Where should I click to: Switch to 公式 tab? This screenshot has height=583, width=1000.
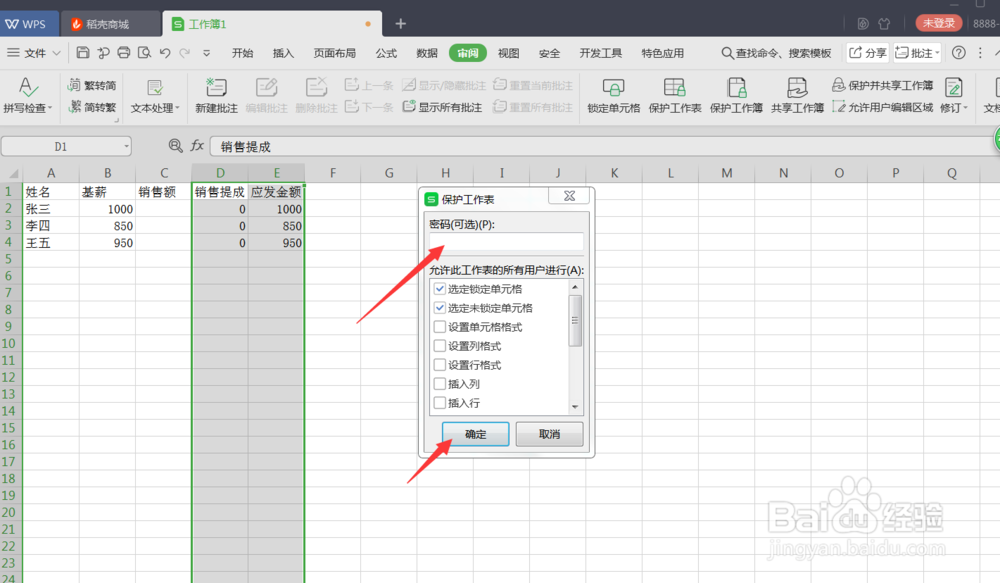tap(386, 53)
